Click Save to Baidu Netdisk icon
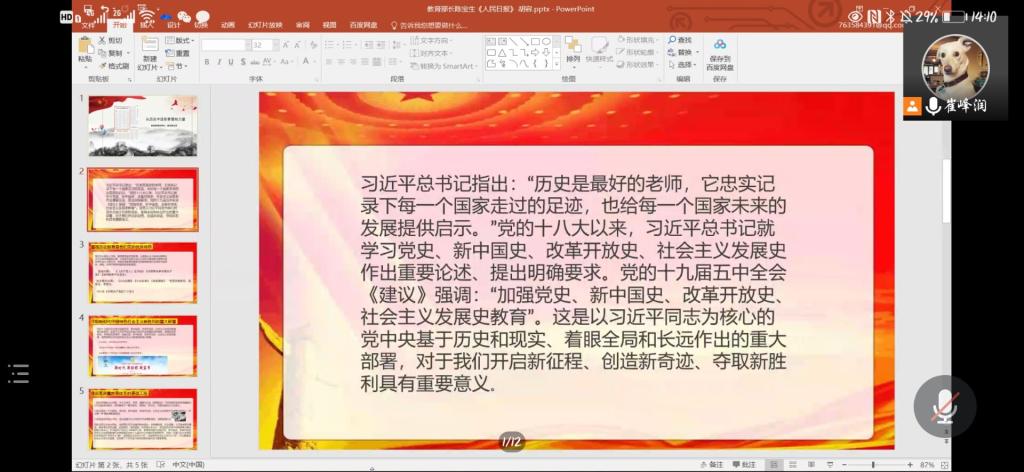Viewport: 1024px width, 472px height. pos(720,46)
